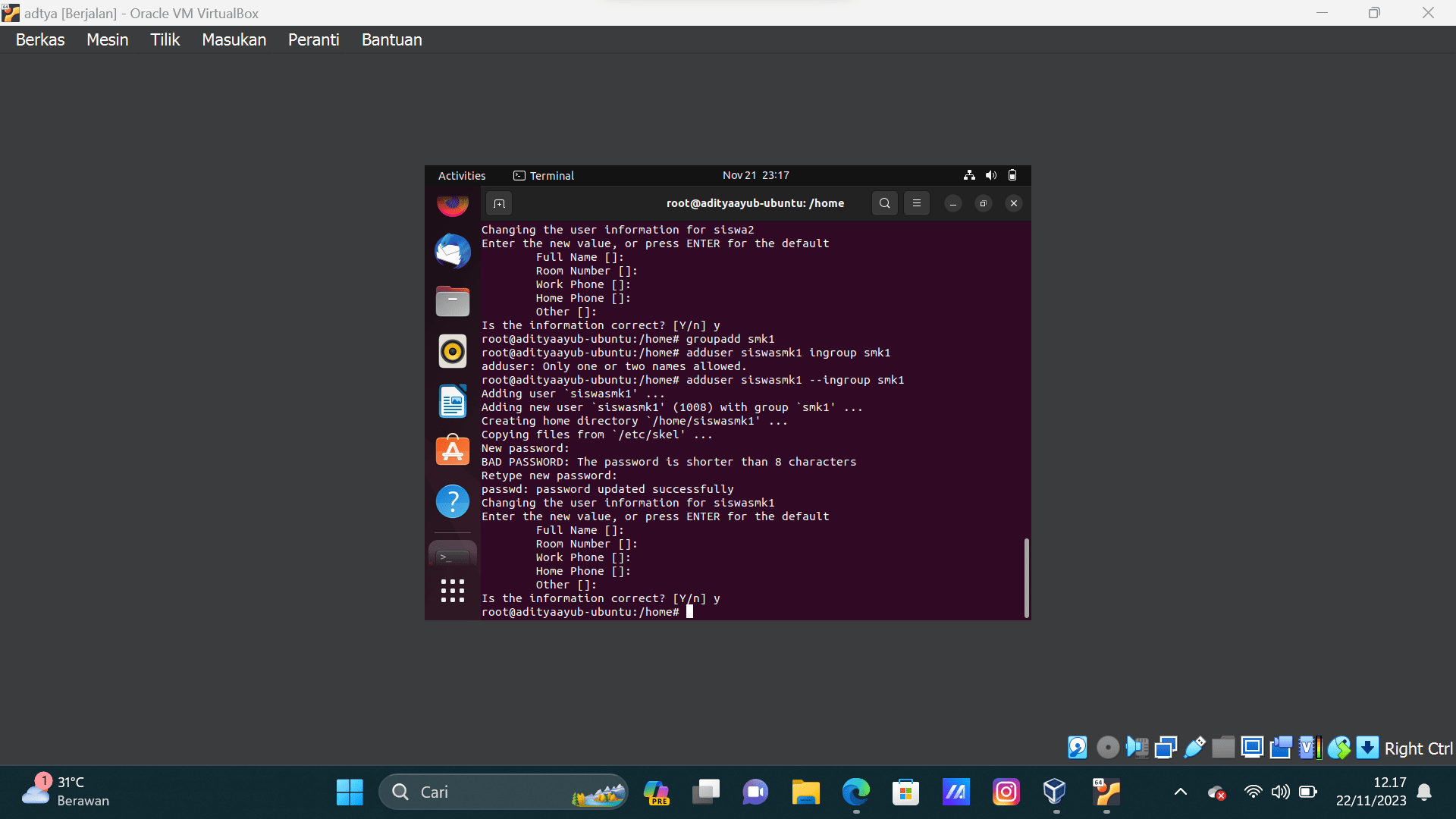This screenshot has height=819, width=1456.
Task: Click the Ubuntu battery indicator icon
Action: [x=1012, y=175]
